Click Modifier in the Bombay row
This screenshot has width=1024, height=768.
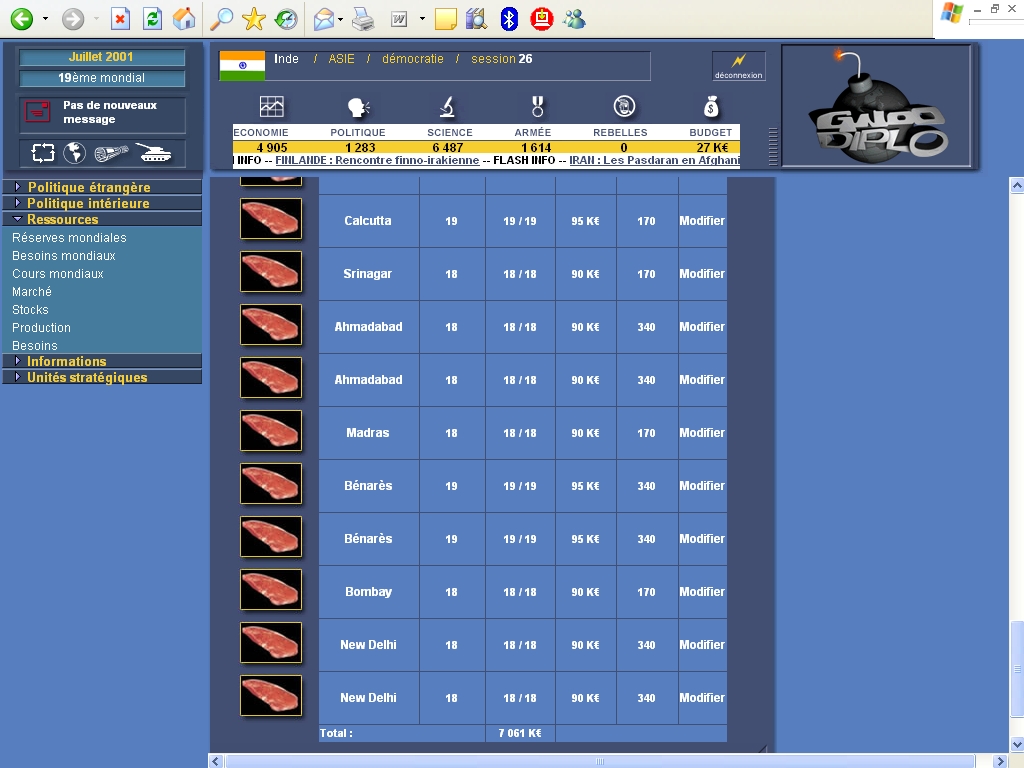pos(702,592)
